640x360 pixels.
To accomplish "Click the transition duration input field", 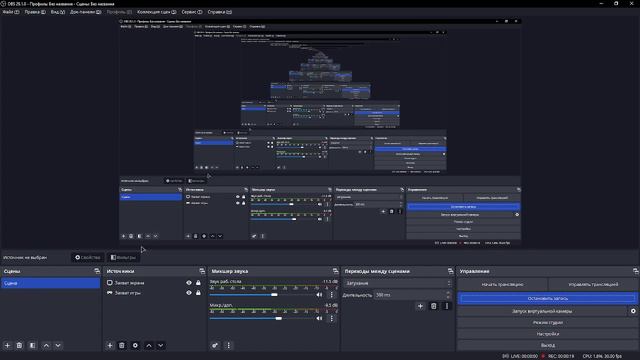I will [409, 295].
